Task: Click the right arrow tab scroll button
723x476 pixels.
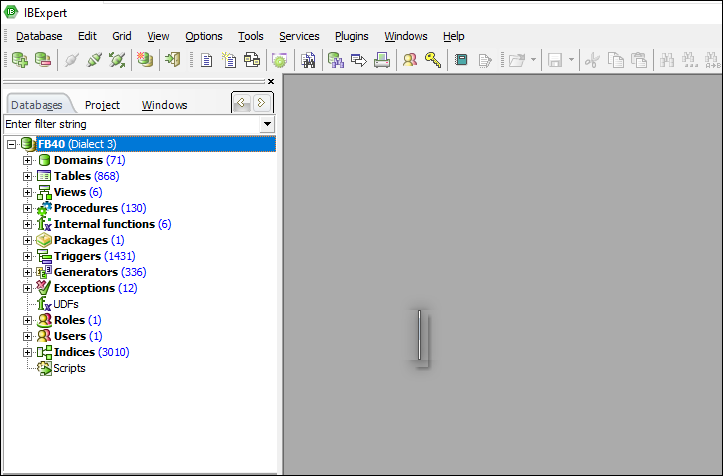Action: (x=261, y=103)
